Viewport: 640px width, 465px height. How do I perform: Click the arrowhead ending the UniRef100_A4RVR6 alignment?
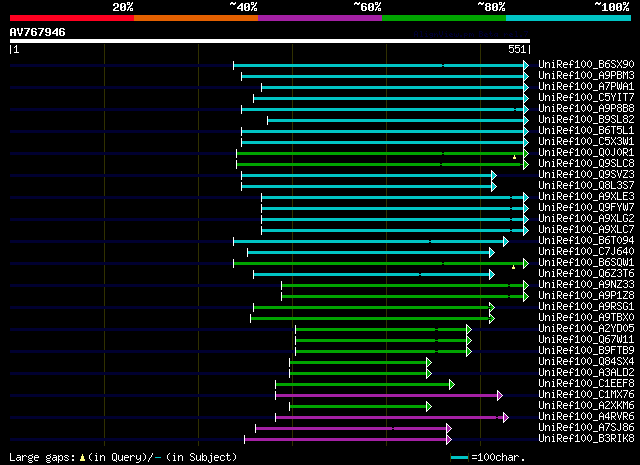coord(506,417)
